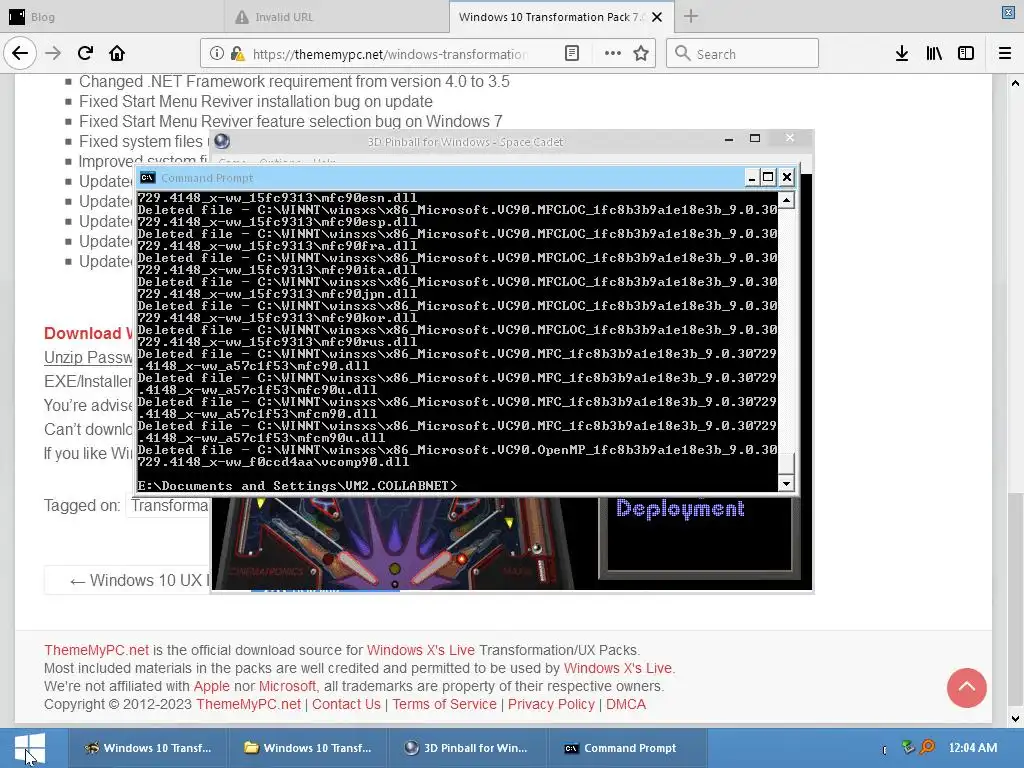Viewport: 1024px width, 768px height.
Task: Open the Apple link in footer
Action: (212, 686)
